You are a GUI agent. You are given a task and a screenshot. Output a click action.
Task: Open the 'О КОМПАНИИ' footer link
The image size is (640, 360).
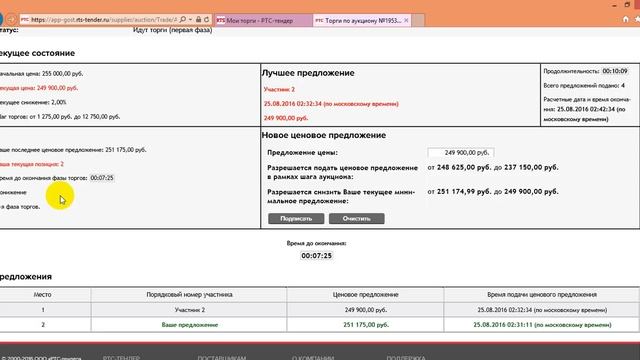[x=313, y=358]
